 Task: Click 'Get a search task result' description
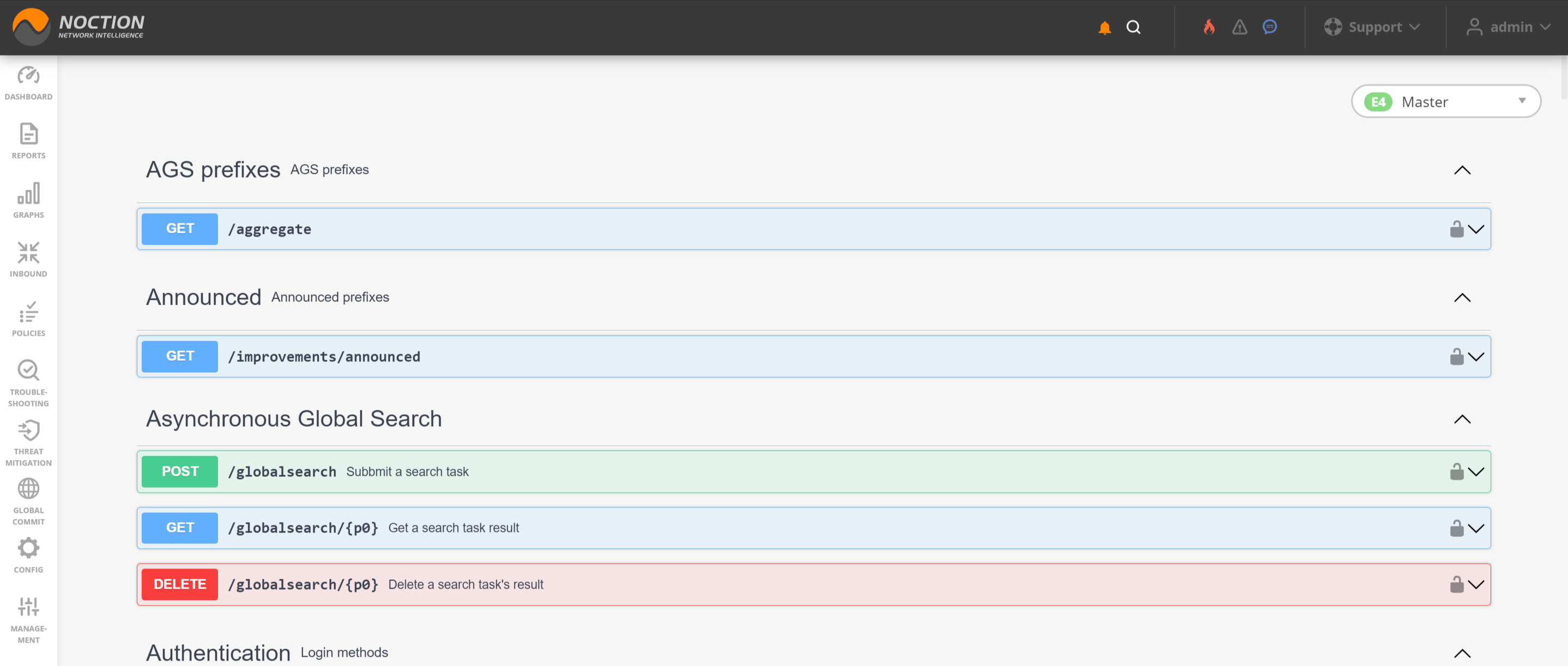coord(453,528)
